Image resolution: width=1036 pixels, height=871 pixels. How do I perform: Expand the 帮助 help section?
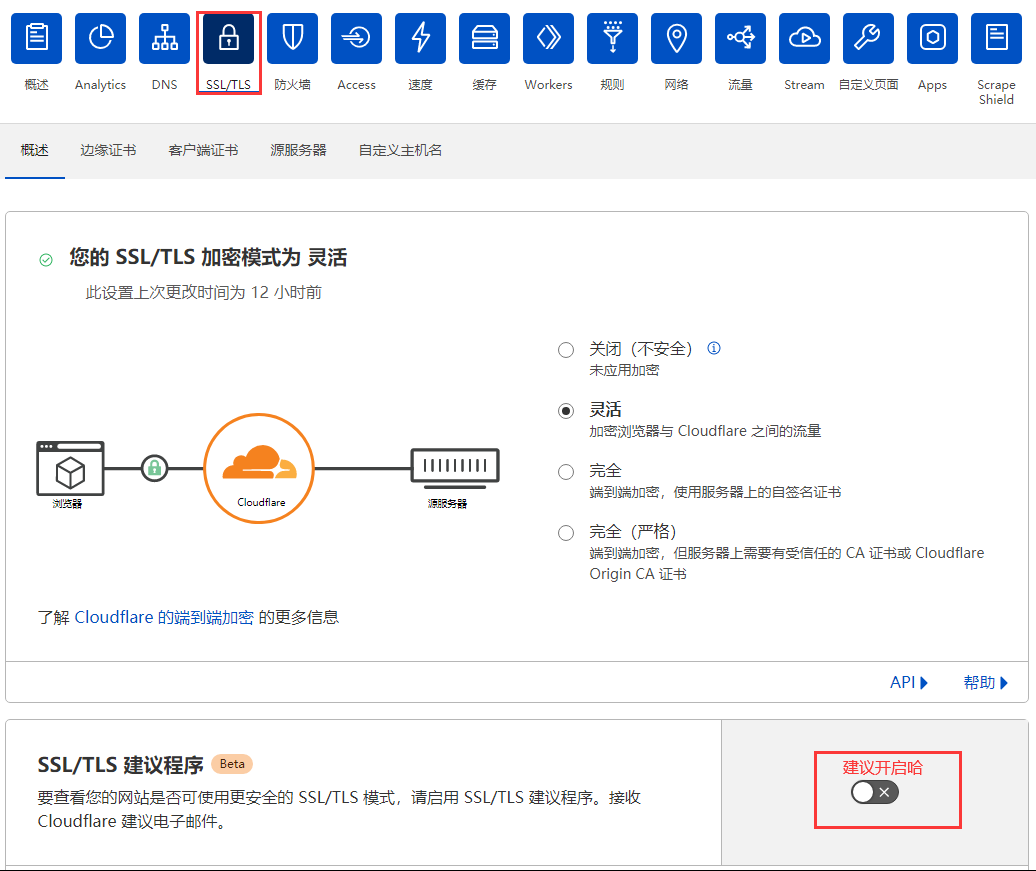pyautogui.click(x=986, y=682)
